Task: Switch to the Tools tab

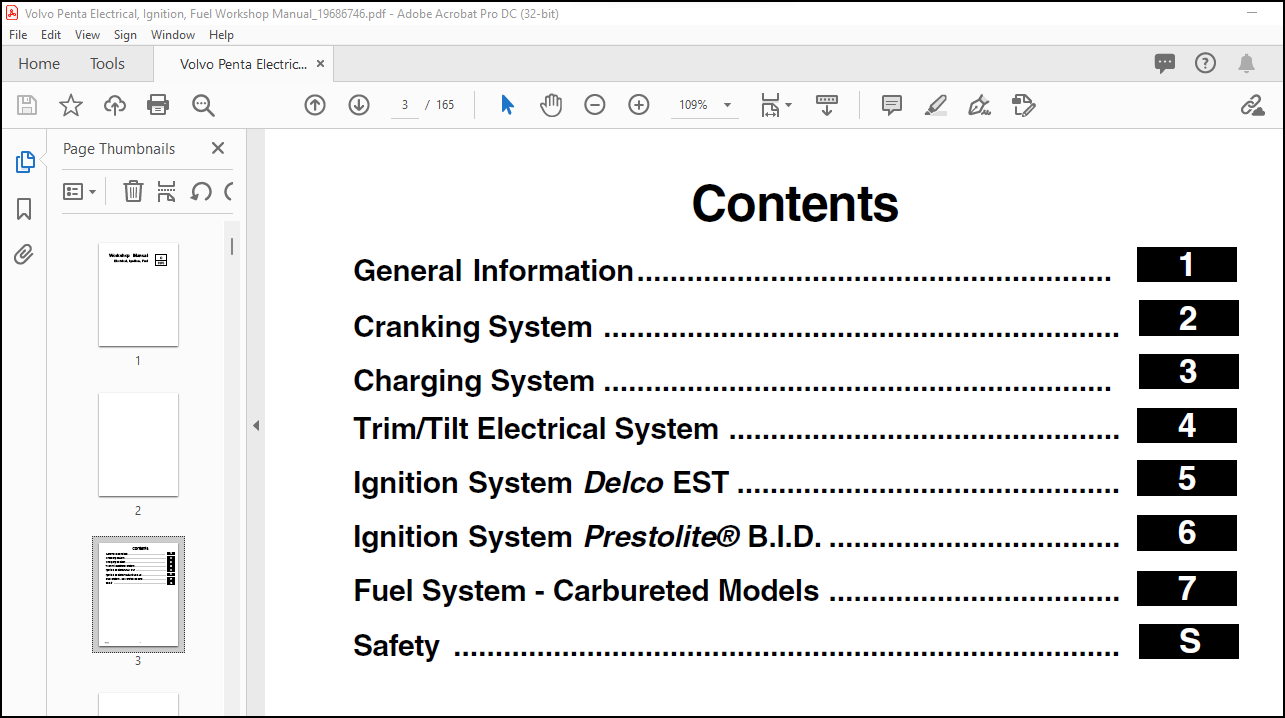Action: 107,64
